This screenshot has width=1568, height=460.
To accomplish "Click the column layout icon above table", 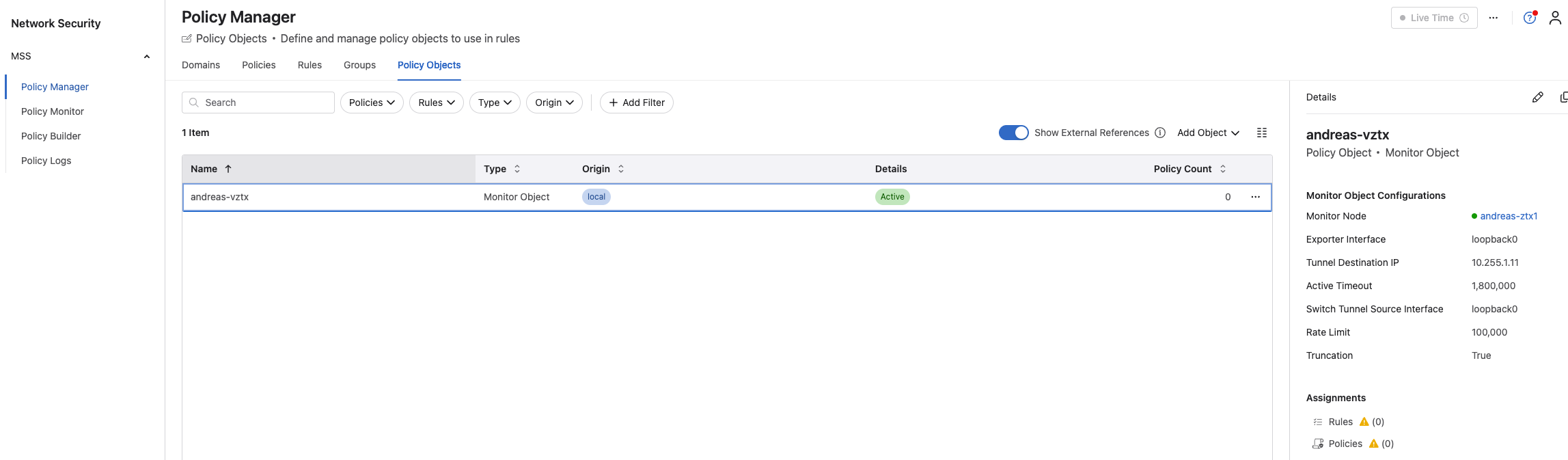I will click(x=1262, y=133).
